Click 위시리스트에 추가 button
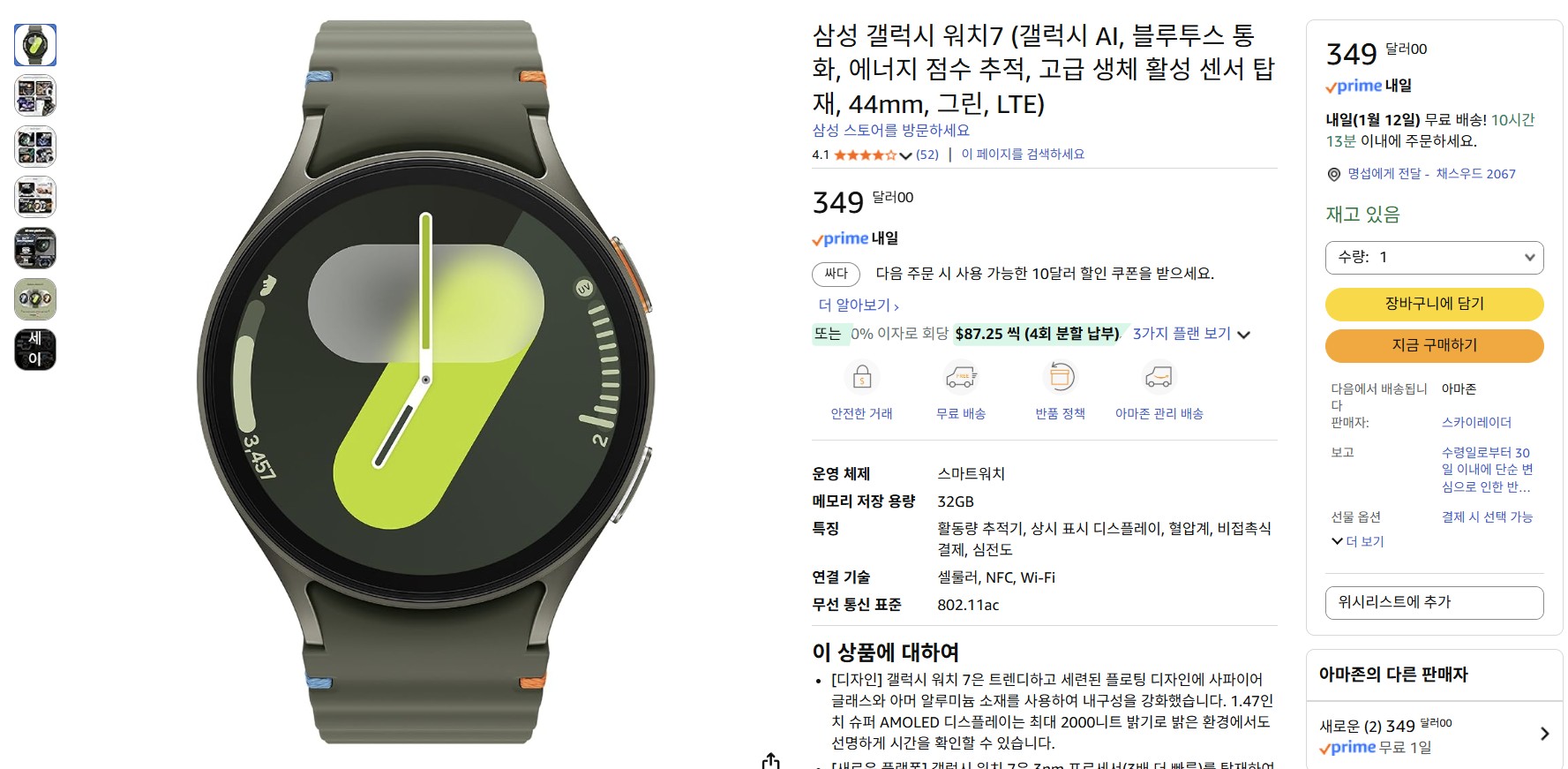Viewport: 1568px width, 769px height. (1434, 602)
